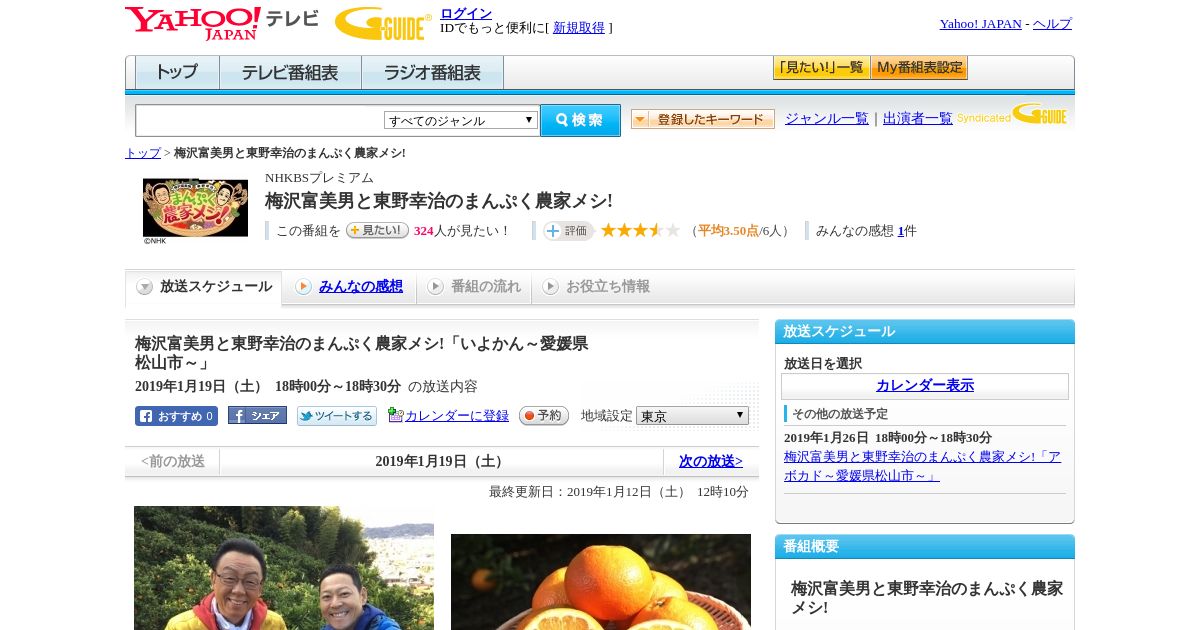Open the ログイン link

click(466, 13)
